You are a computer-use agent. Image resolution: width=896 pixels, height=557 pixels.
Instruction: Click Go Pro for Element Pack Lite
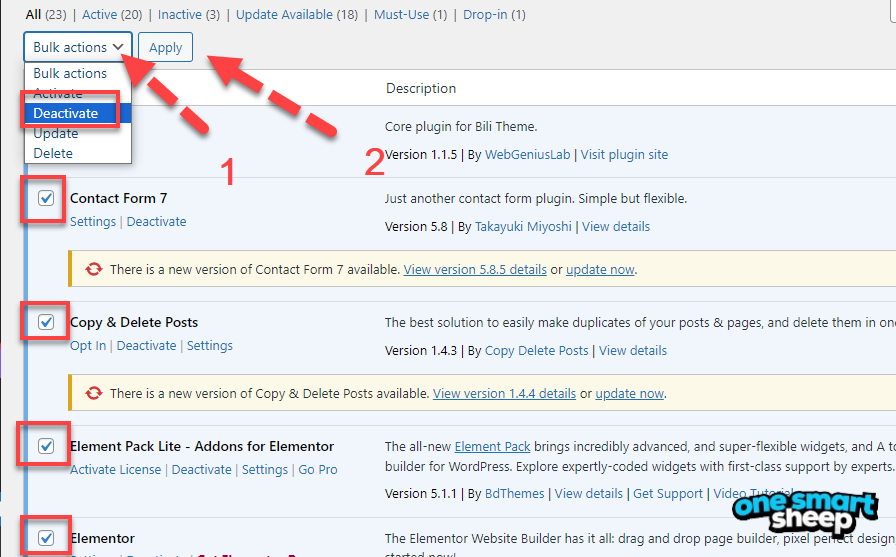point(318,470)
